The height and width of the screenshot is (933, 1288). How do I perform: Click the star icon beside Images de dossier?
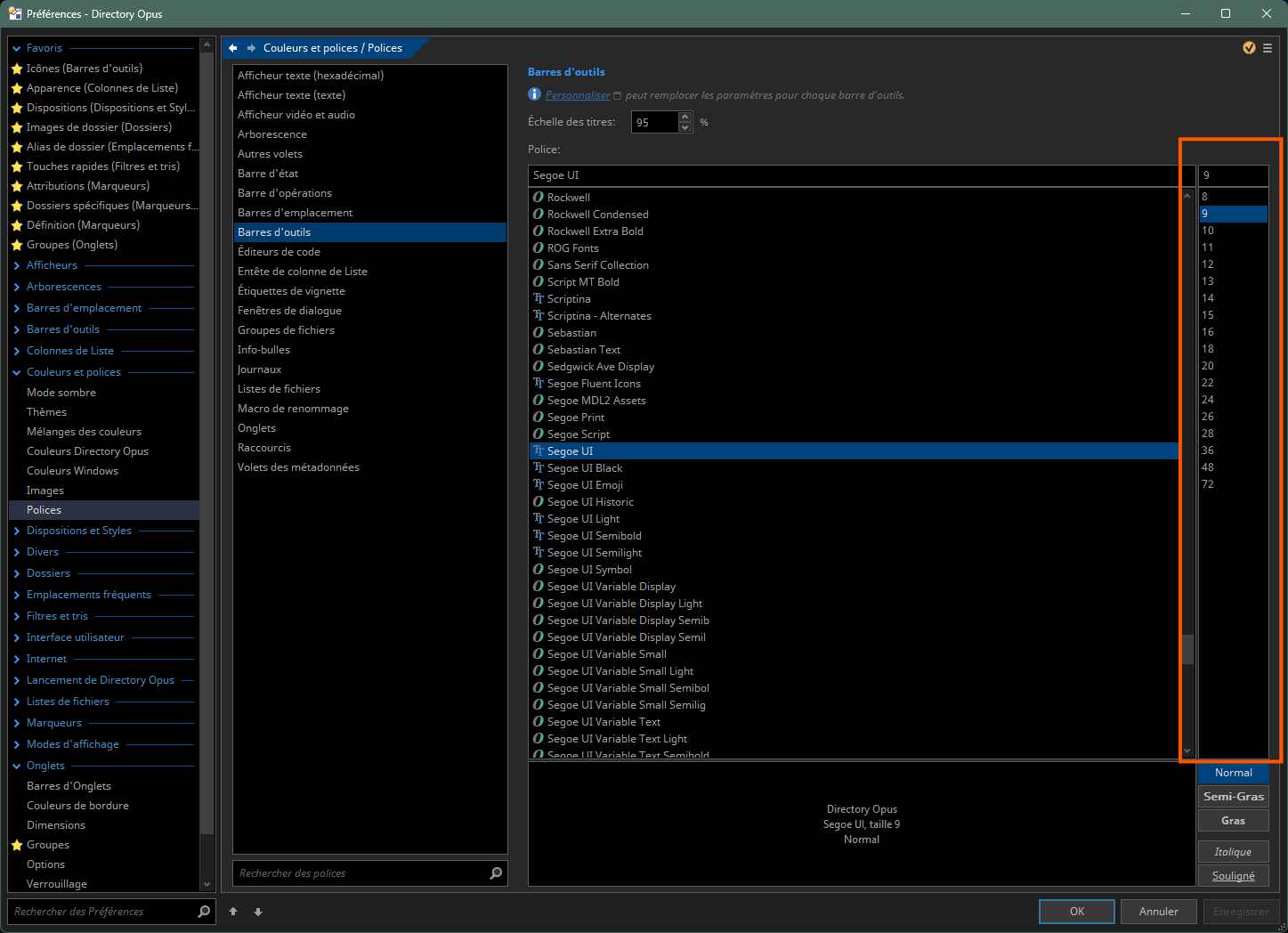click(17, 127)
